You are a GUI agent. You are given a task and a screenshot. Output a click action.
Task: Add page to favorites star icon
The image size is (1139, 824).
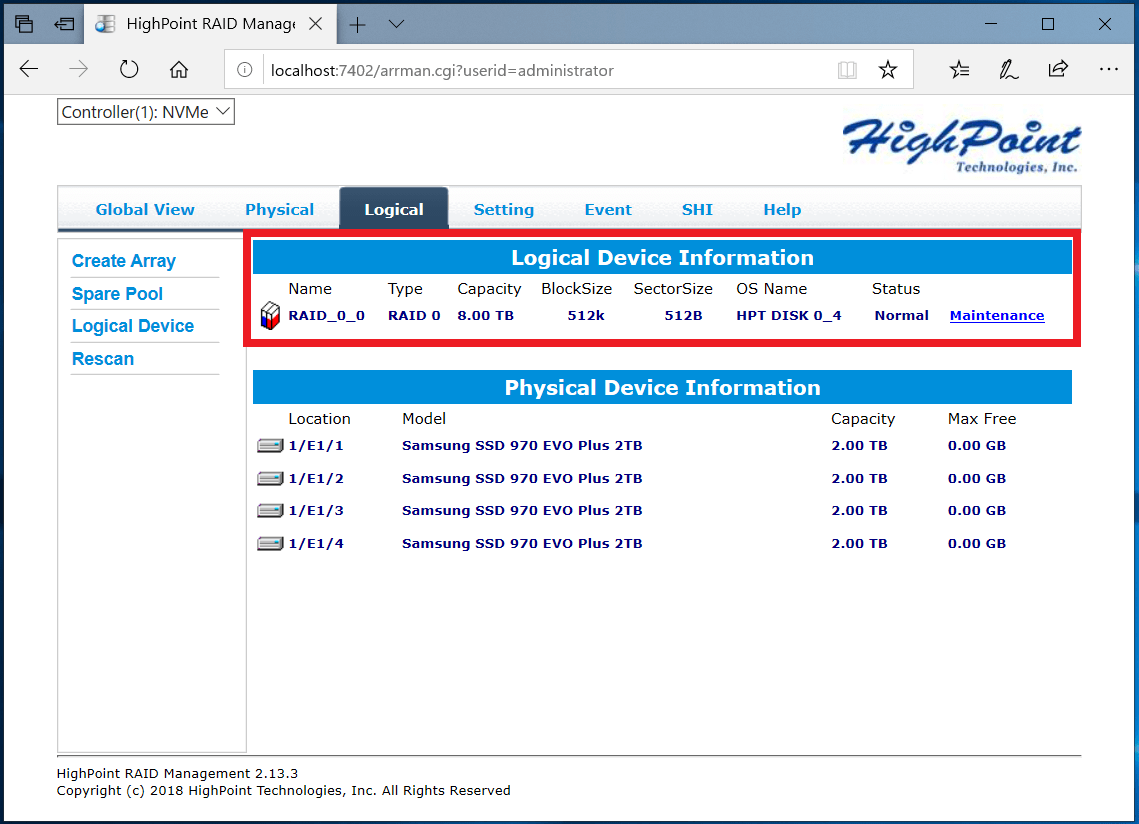pyautogui.click(x=888, y=70)
